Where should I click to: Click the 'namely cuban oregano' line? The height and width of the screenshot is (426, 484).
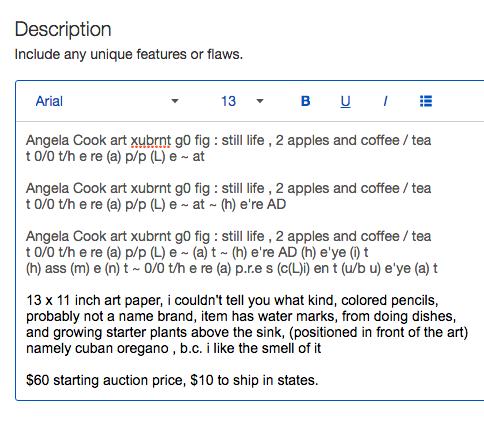pos(173,348)
